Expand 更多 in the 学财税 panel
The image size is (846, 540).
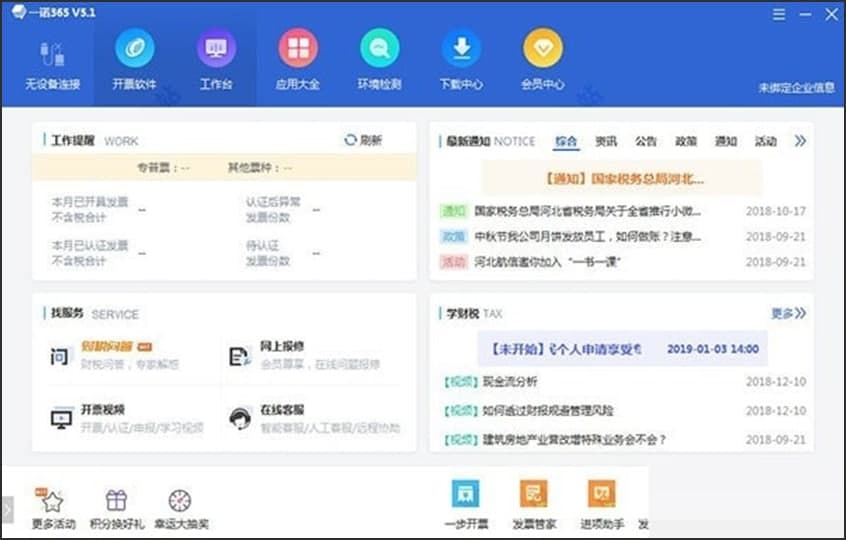(788, 313)
